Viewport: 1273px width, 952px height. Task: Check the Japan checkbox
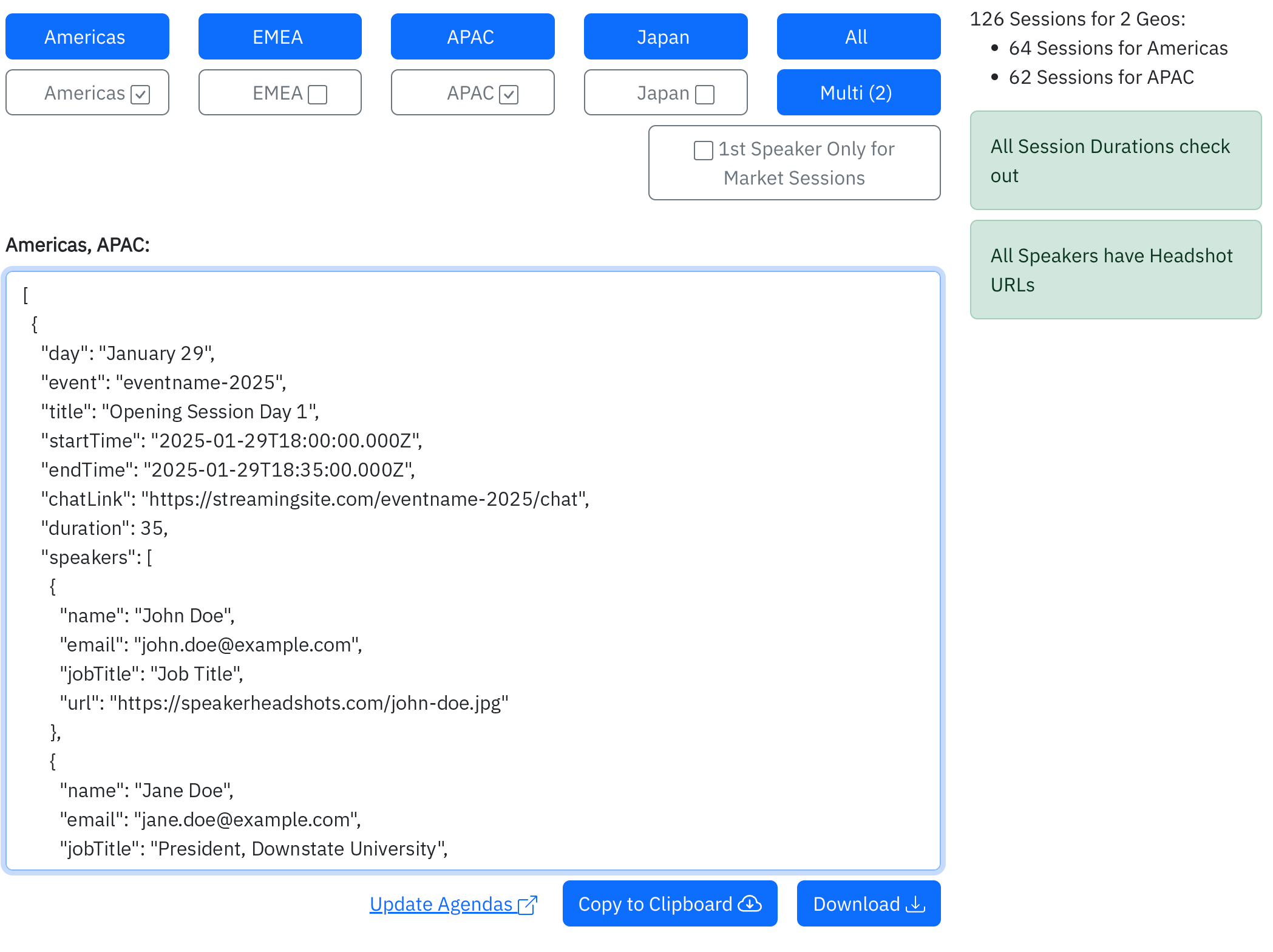pyautogui.click(x=705, y=94)
